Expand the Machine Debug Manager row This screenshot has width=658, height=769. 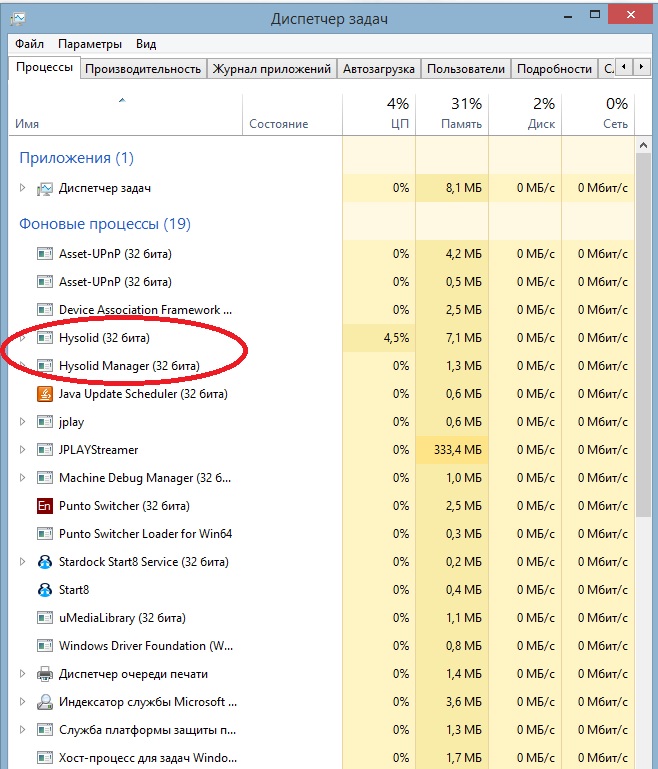click(22, 478)
